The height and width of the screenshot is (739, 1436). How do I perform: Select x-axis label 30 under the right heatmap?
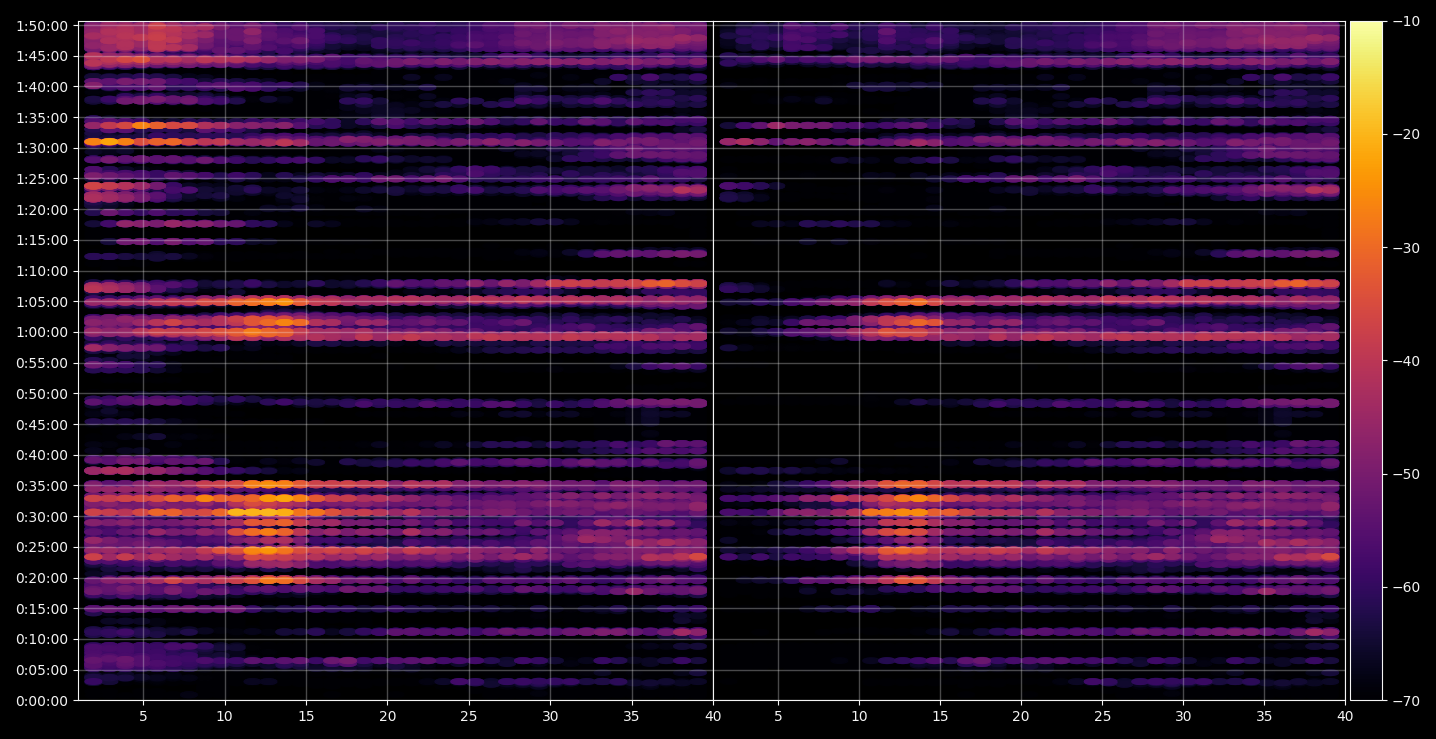[1183, 716]
